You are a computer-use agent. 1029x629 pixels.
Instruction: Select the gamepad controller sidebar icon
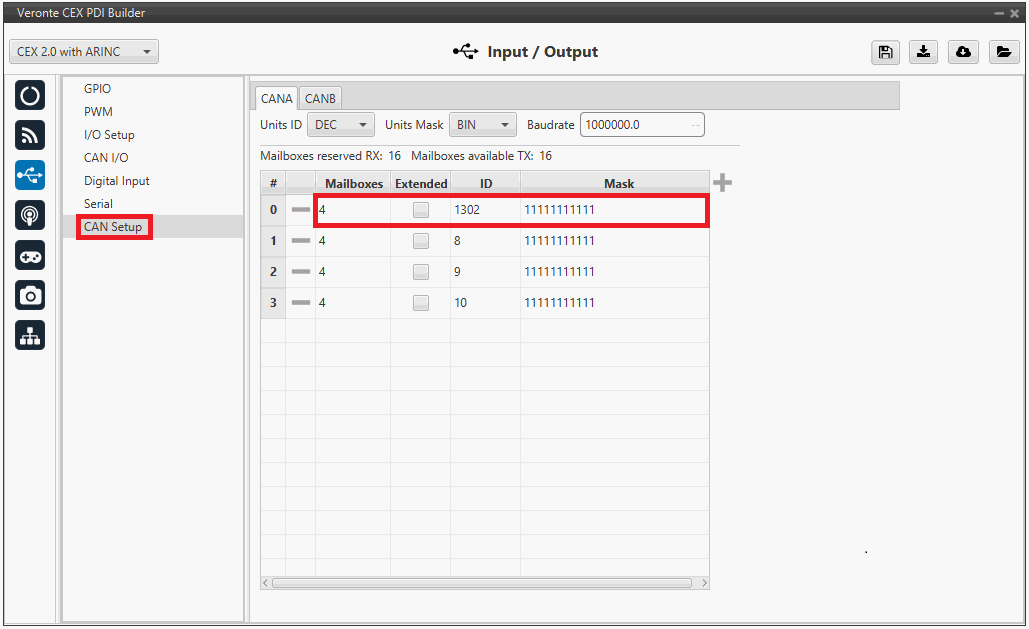(30, 255)
